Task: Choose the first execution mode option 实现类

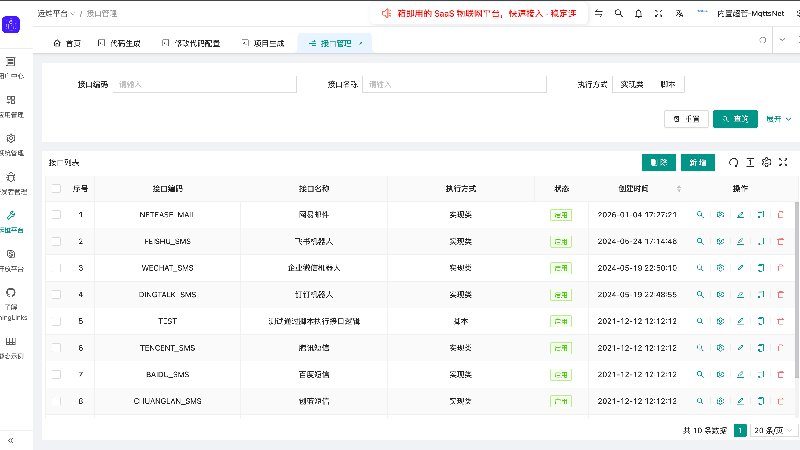Action: point(632,84)
